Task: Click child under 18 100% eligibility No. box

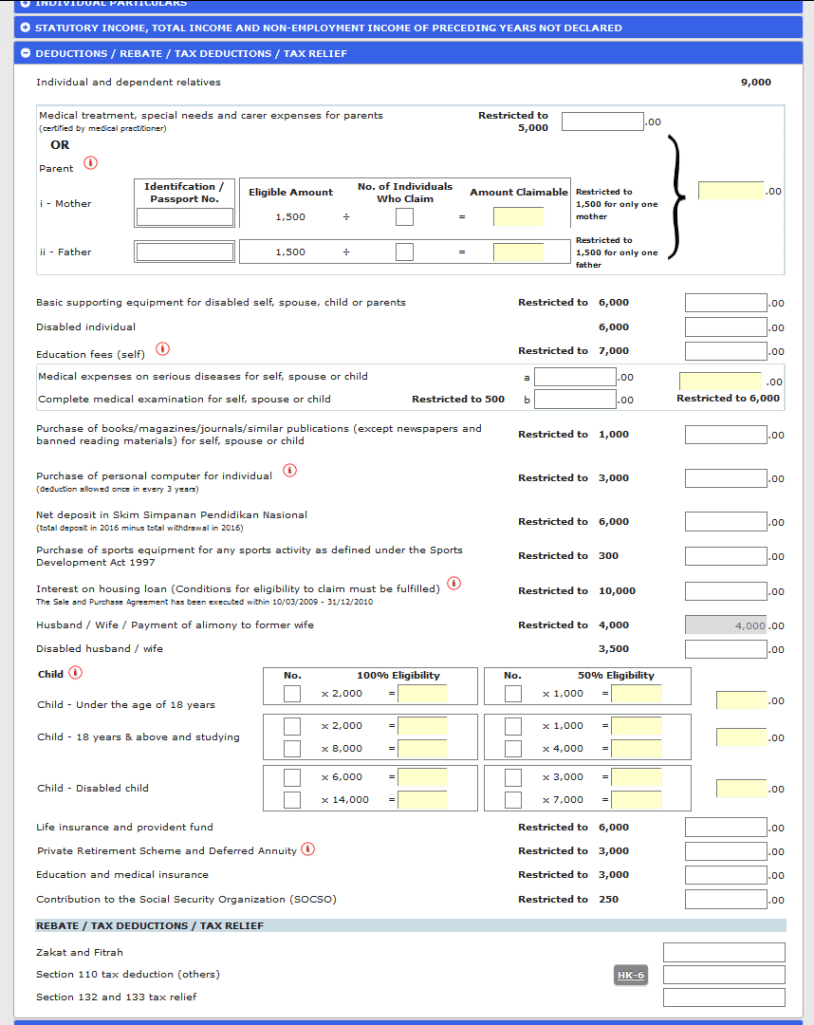Action: pyautogui.click(x=291, y=694)
